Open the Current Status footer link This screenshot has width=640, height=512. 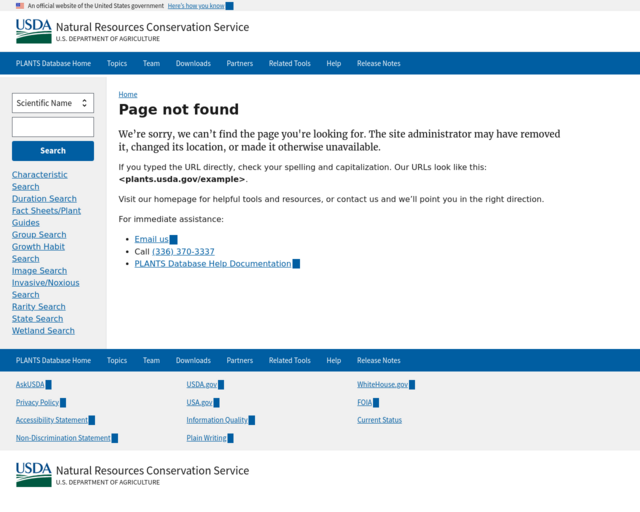[x=380, y=420]
